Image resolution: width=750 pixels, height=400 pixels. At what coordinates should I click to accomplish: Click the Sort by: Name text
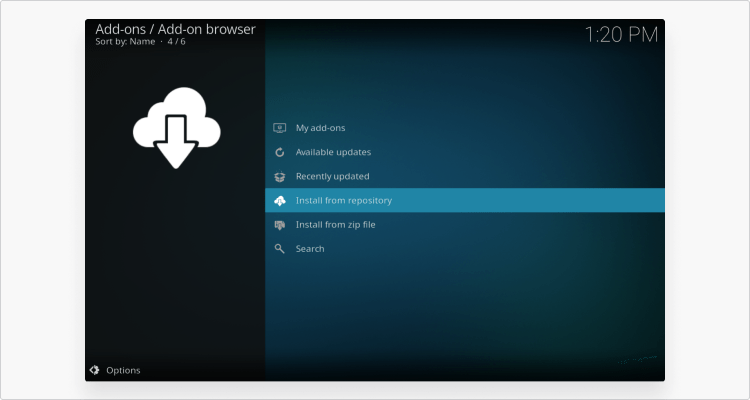click(125, 42)
